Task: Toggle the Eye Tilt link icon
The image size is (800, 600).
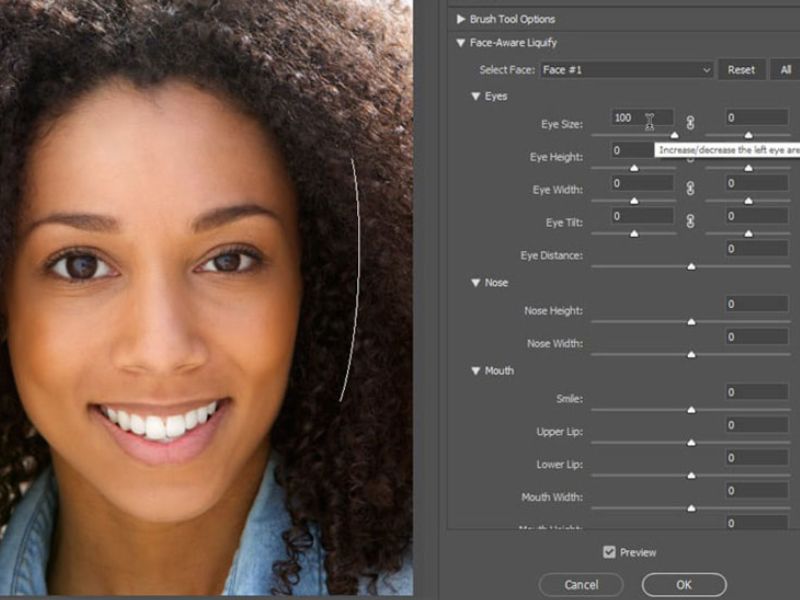Action: 690,221
